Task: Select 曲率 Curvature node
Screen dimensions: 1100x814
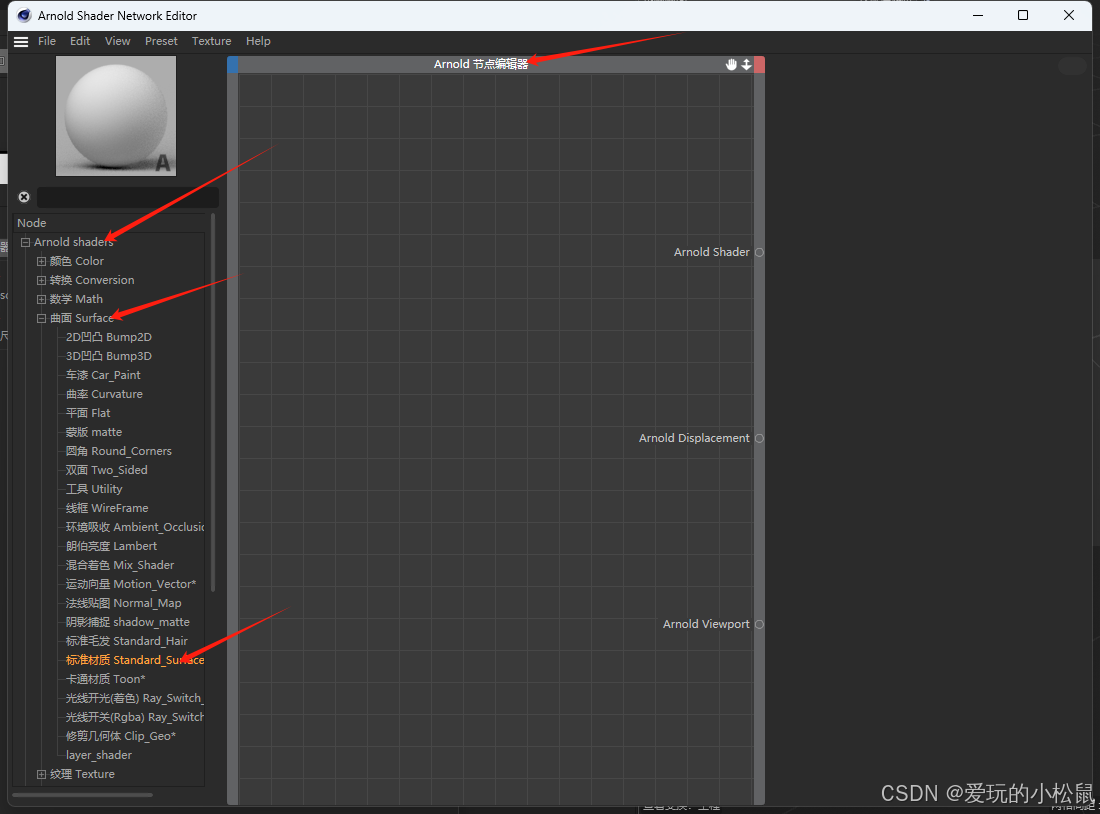Action: (x=104, y=394)
